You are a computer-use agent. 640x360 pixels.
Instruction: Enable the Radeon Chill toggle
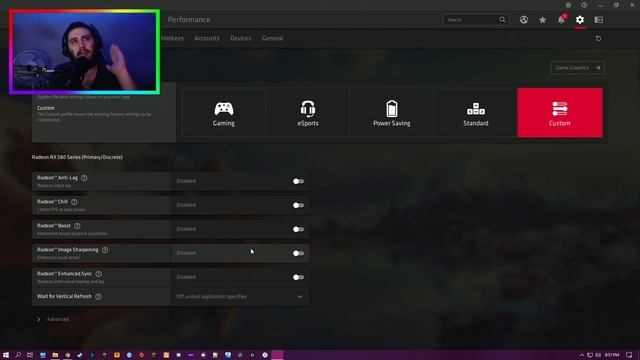click(x=298, y=205)
